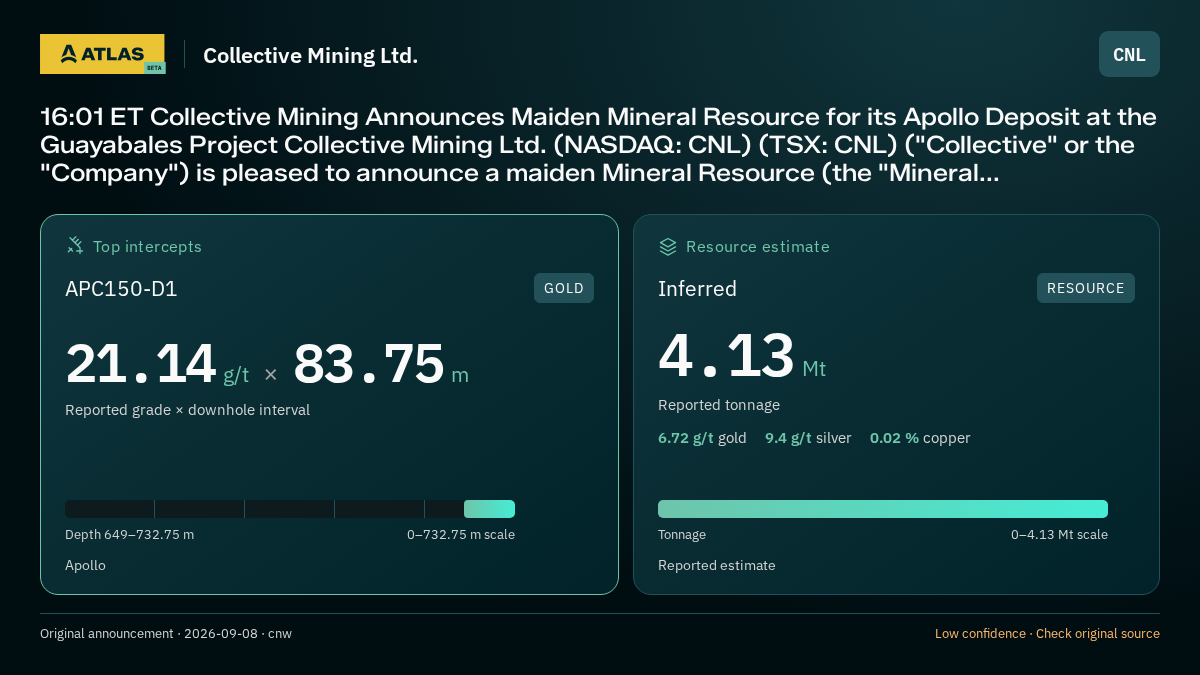
Task: Click the depth interval progress bar
Action: coord(290,509)
